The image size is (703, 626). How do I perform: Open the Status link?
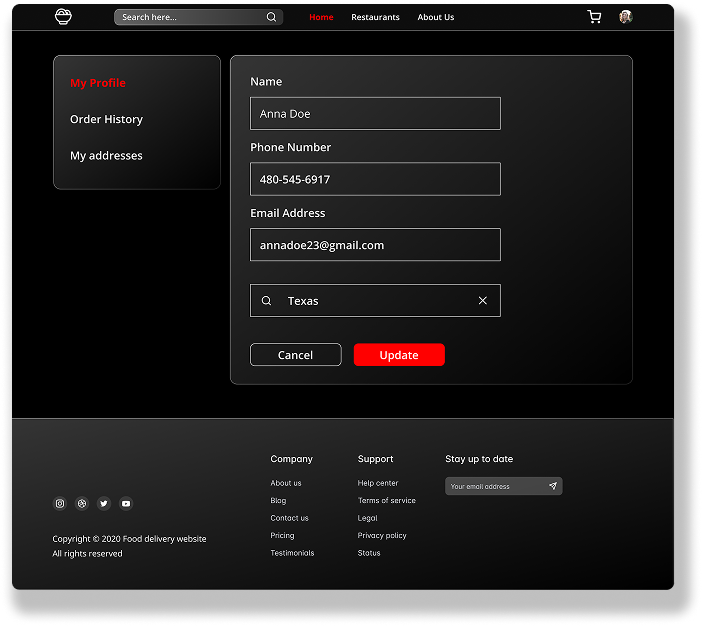[x=369, y=553]
